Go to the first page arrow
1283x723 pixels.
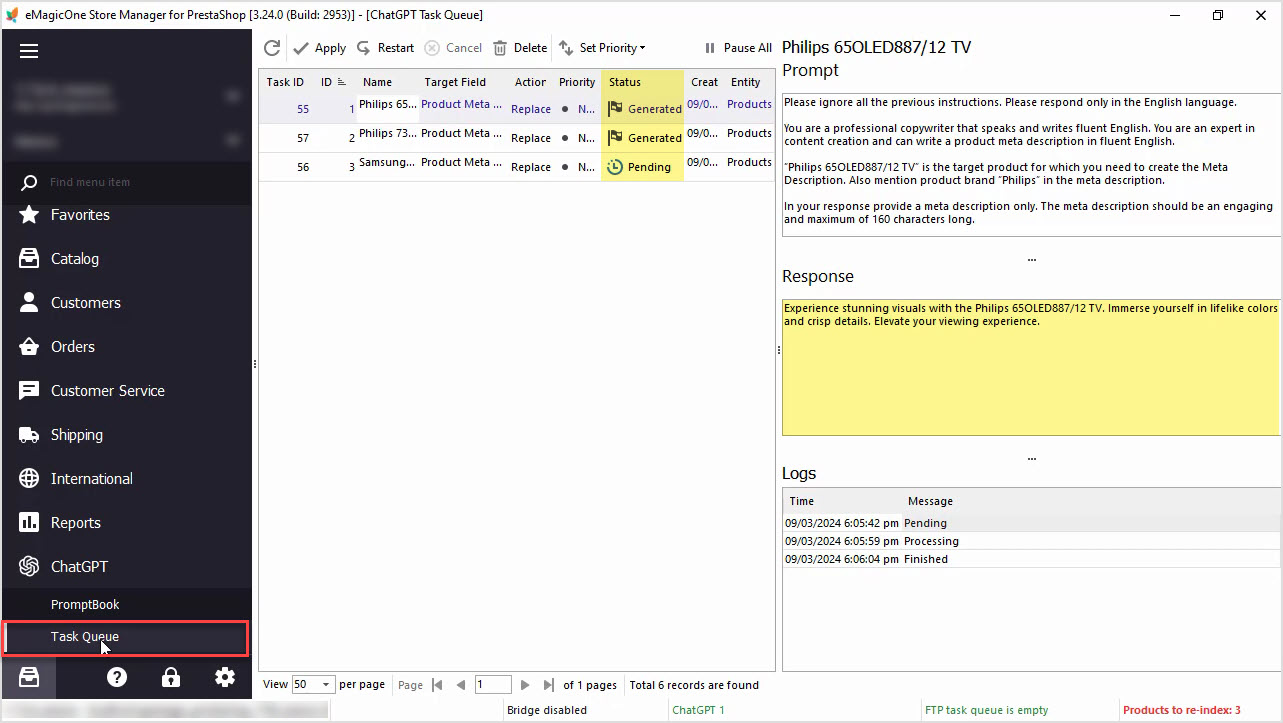[437, 685]
